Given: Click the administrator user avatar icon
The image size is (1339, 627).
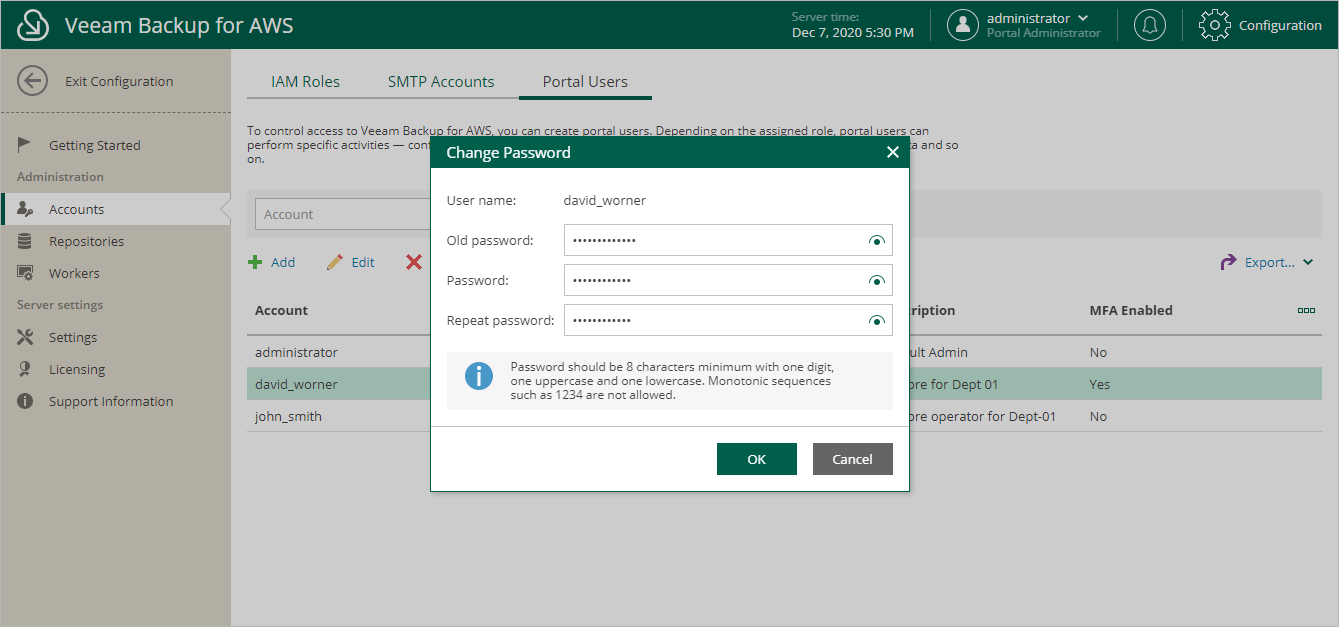Looking at the screenshot, I should [x=963, y=25].
